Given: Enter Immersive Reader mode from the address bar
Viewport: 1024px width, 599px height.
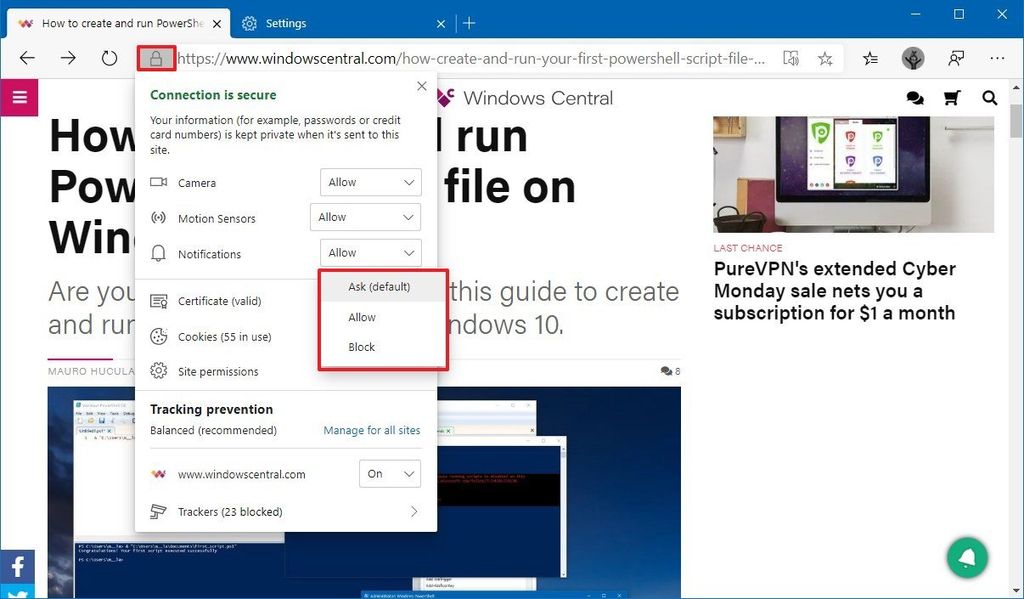Looking at the screenshot, I should point(790,58).
